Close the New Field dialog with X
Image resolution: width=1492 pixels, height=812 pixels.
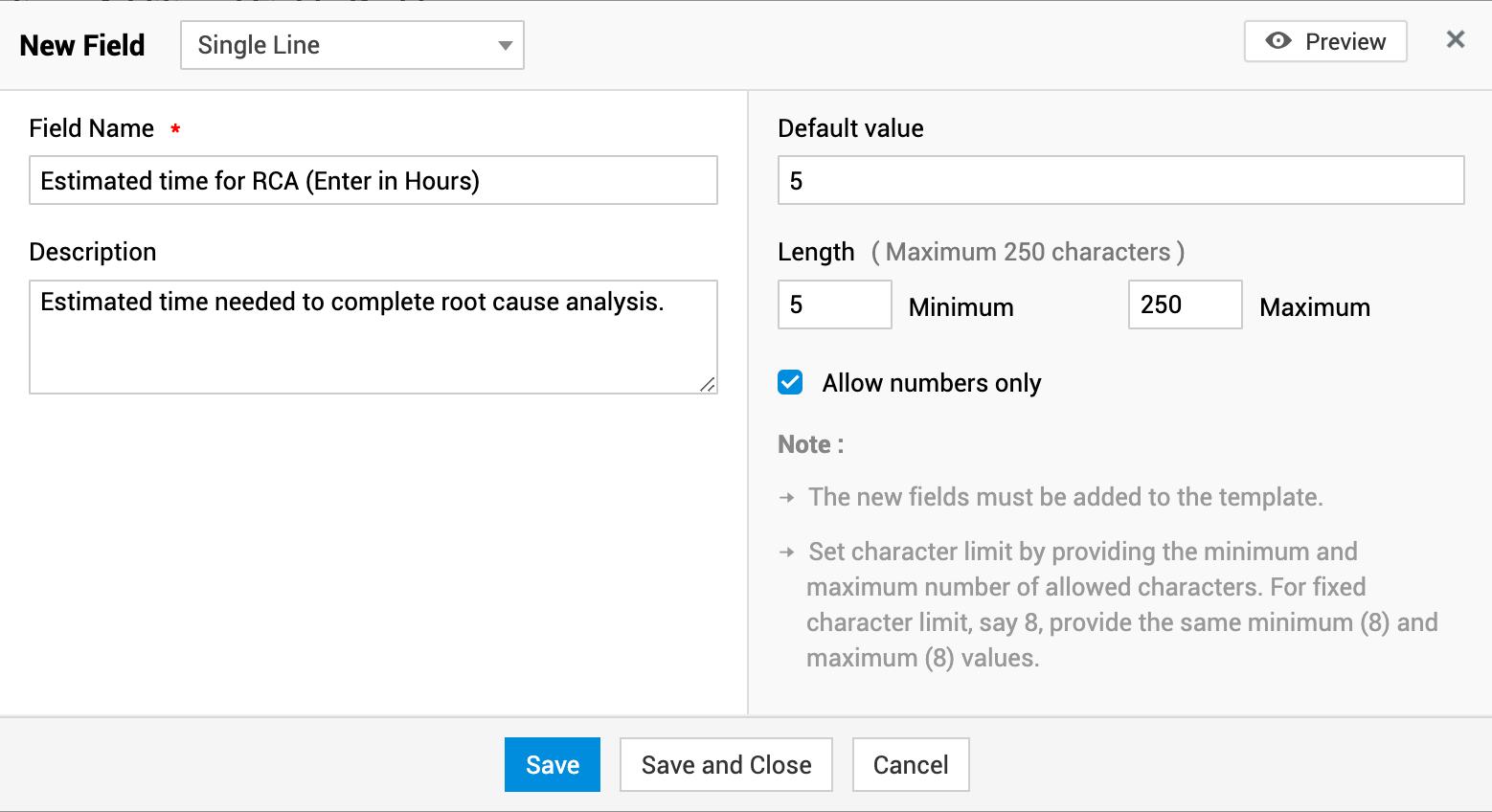tap(1455, 39)
